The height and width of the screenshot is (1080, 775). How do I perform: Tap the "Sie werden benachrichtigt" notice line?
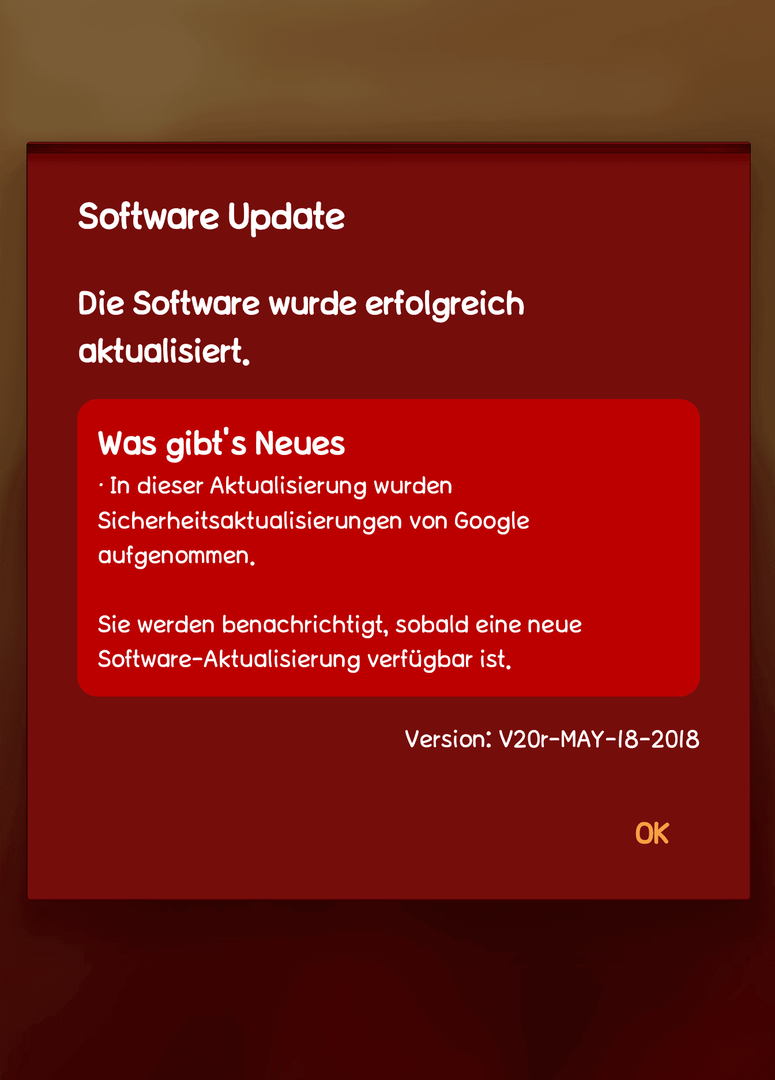[x=340, y=625]
